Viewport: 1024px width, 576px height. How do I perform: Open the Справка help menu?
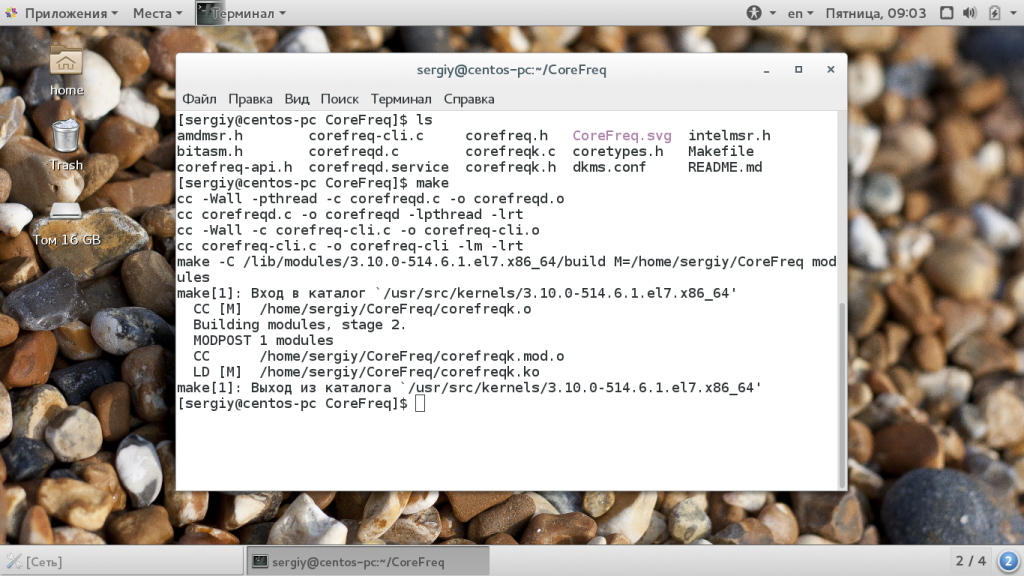(x=469, y=99)
